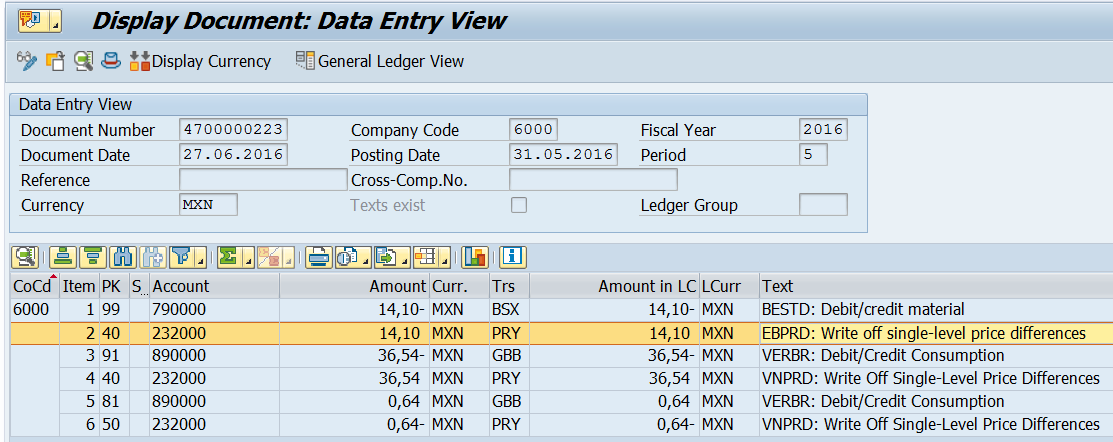This screenshot has height=442, width=1113.
Task: Click the Amount column header
Action: pyautogui.click(x=355, y=286)
